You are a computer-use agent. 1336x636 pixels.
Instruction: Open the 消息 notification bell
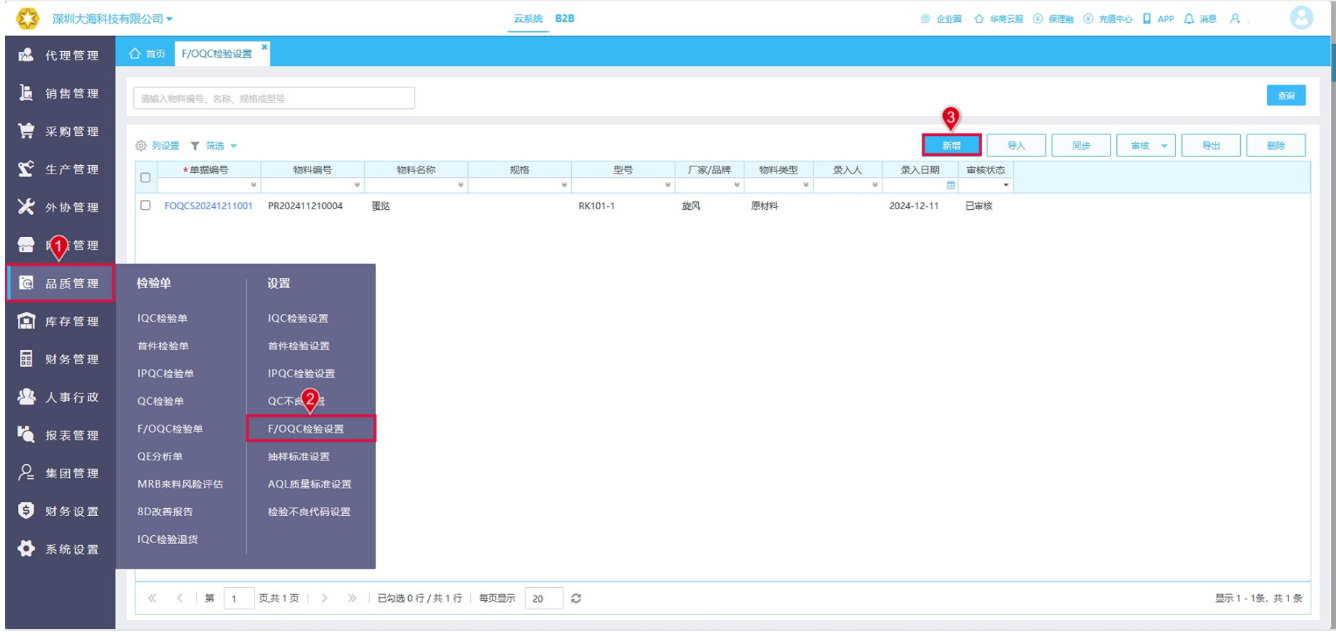point(1200,19)
